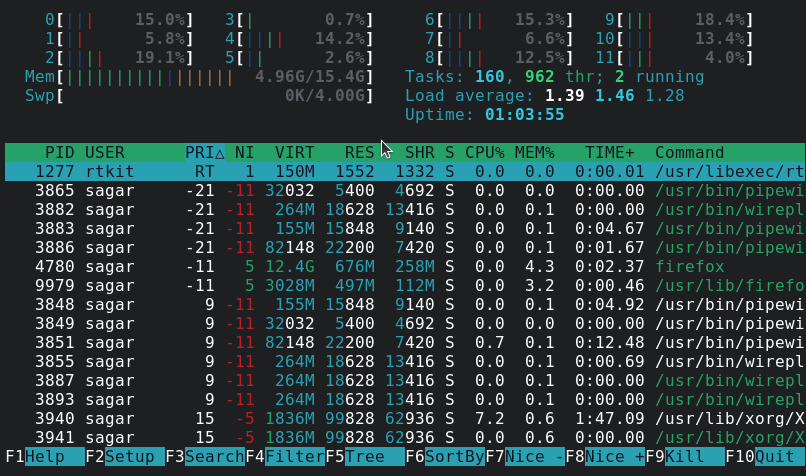This screenshot has width=806, height=476.
Task: Select the firefox process with PID 4780
Action: 400,267
